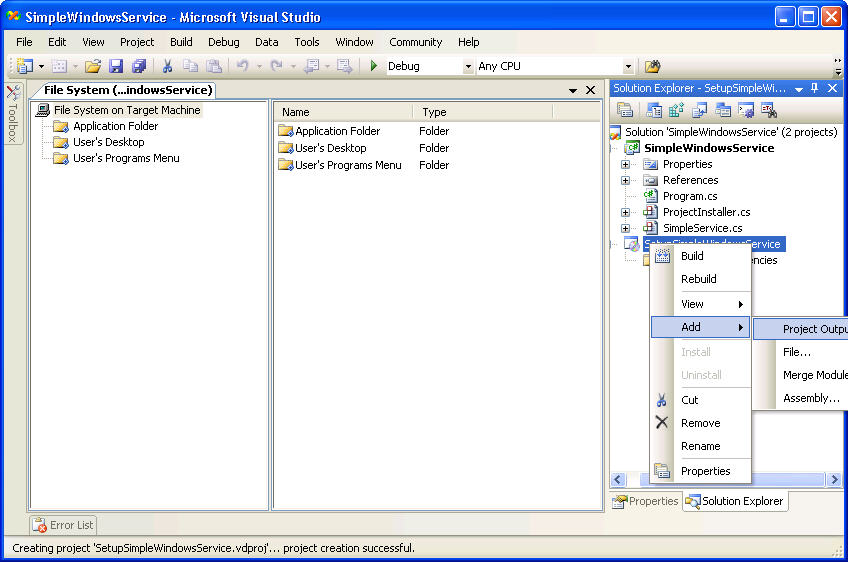Click the Type column header
Viewport: 848px width, 562px height.
click(x=482, y=112)
